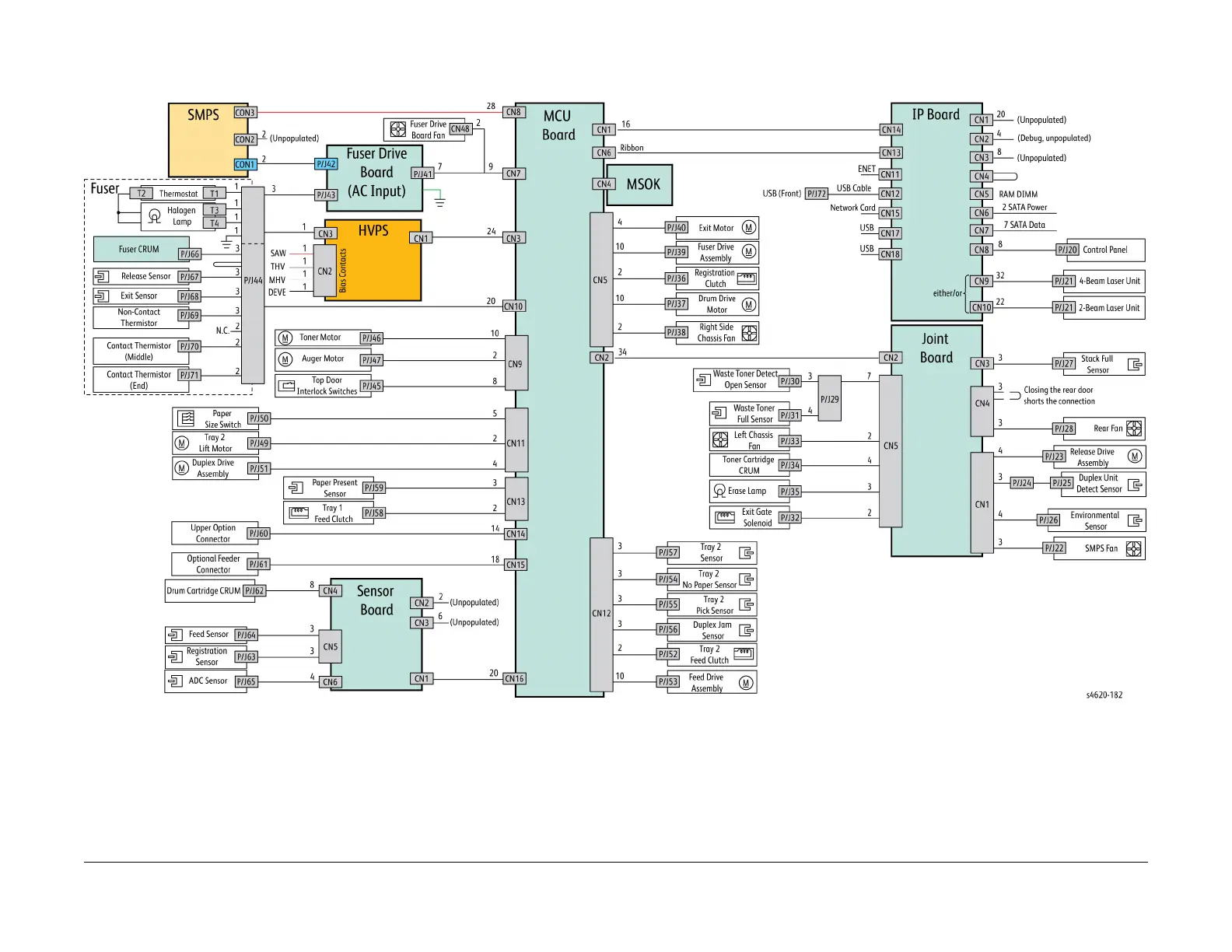This screenshot has width=1232, height=952.
Task: Click the Exit Motor M symbol
Action: [749, 228]
